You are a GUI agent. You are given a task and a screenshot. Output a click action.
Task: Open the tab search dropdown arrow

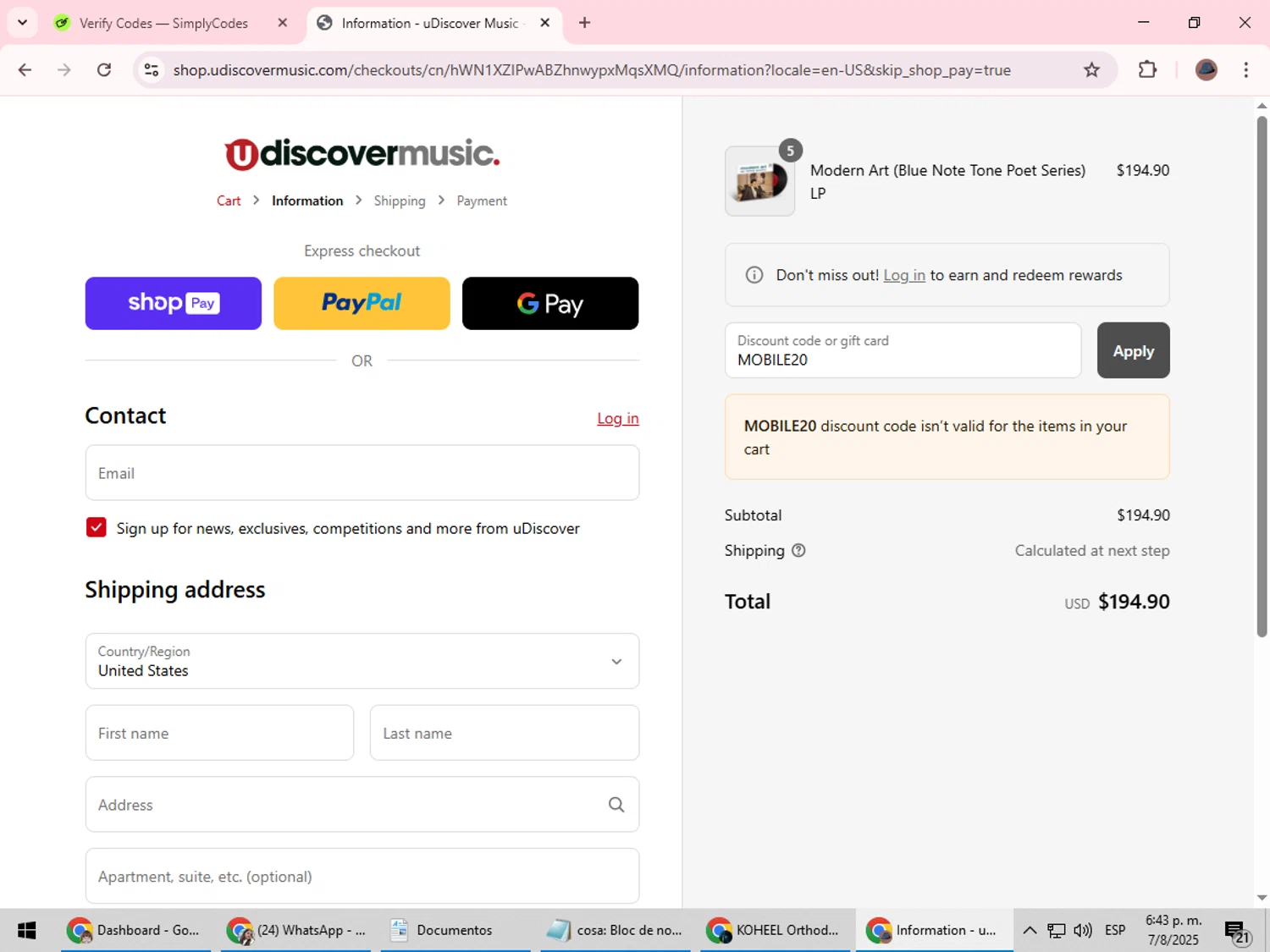pyautogui.click(x=23, y=23)
